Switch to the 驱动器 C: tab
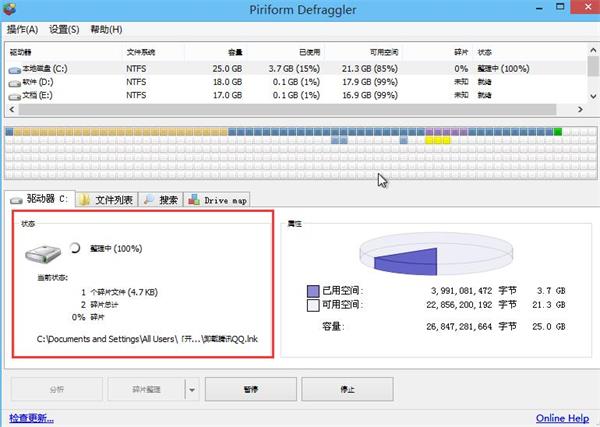This screenshot has height=427, width=600. click(40, 199)
